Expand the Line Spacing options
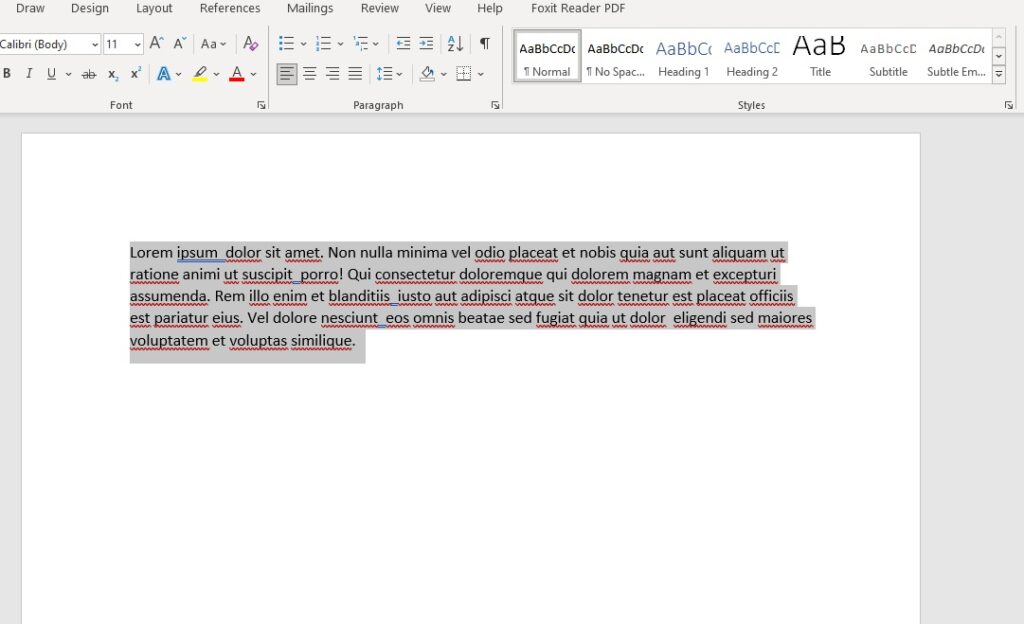Viewport: 1024px width, 624px height. [399, 73]
